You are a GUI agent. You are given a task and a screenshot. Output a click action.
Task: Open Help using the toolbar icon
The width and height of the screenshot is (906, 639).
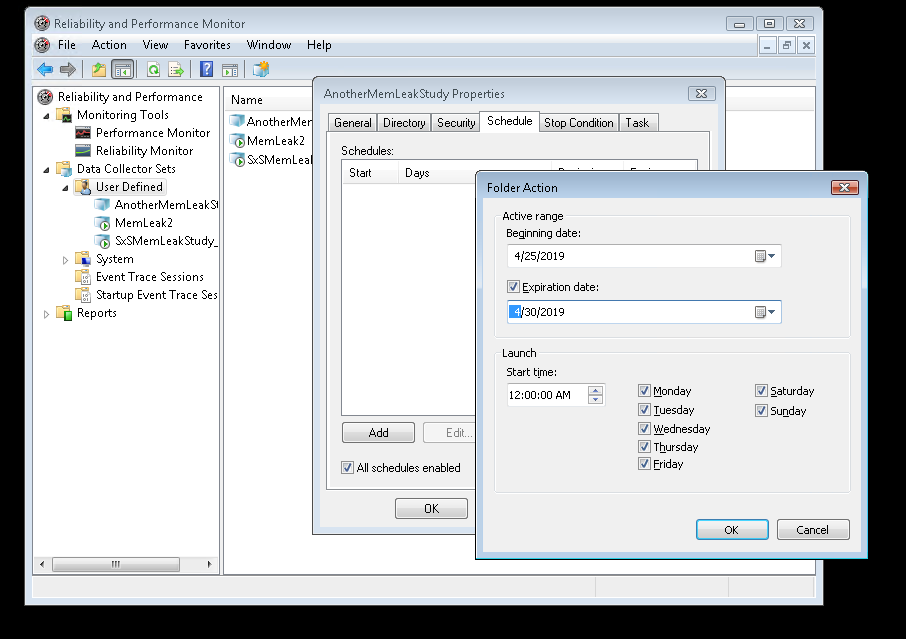205,68
